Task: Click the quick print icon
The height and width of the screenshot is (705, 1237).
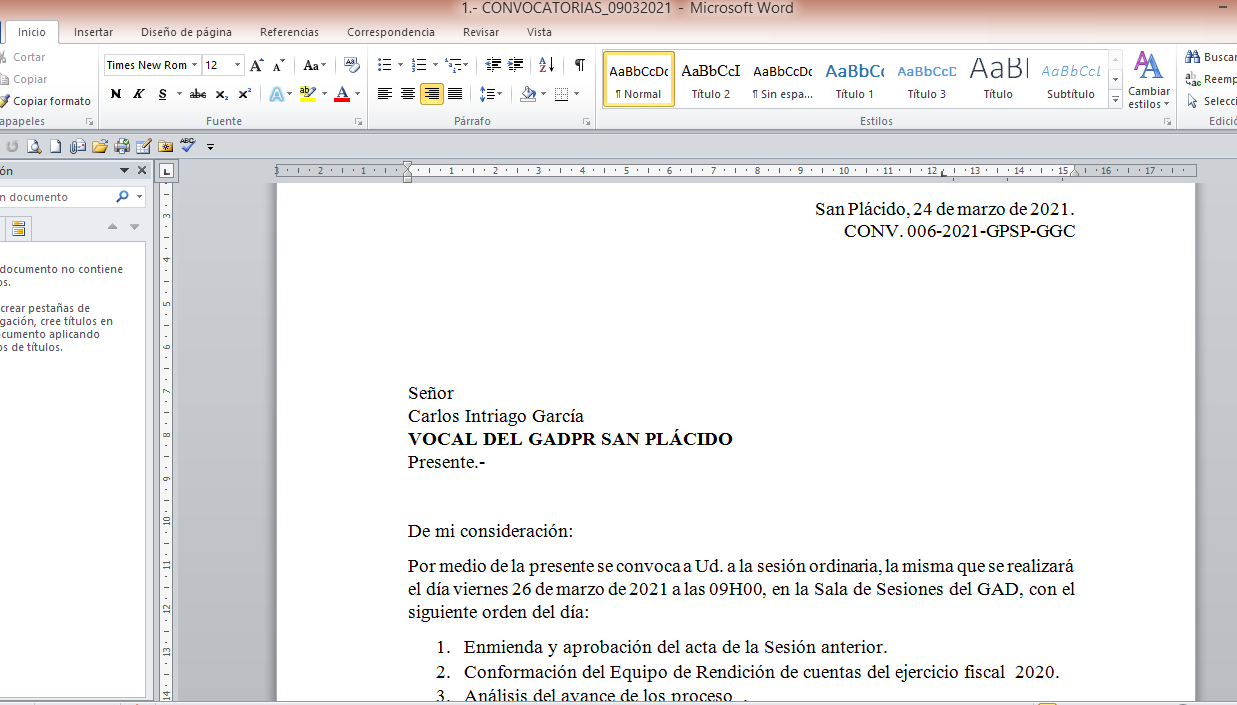Action: (x=121, y=146)
